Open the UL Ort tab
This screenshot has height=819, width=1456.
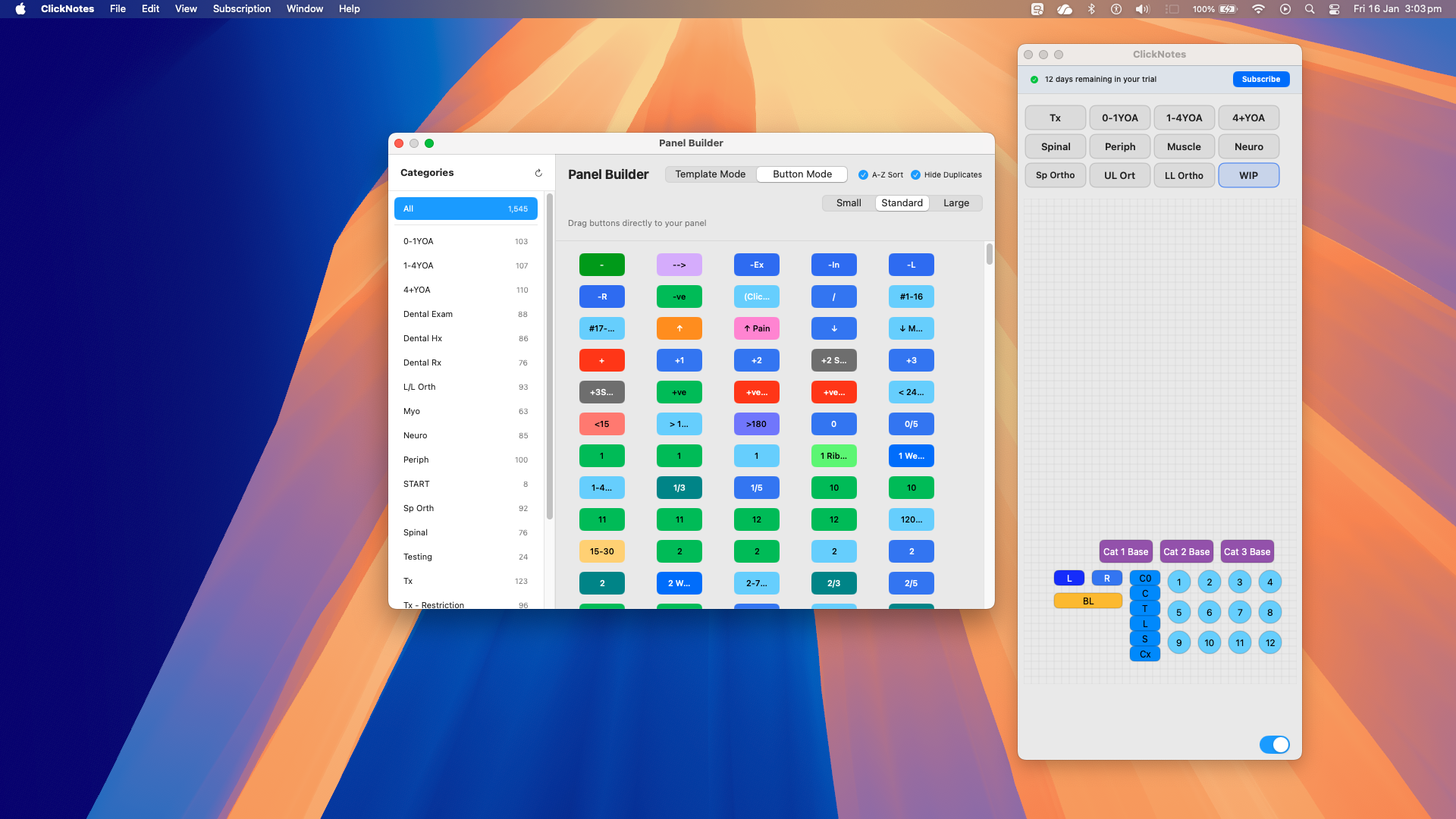pyautogui.click(x=1120, y=175)
